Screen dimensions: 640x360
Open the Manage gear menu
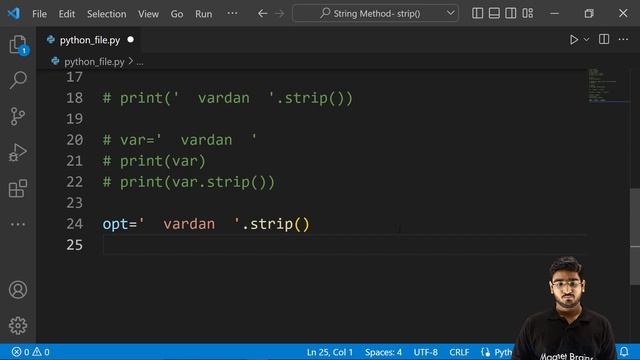pos(18,325)
